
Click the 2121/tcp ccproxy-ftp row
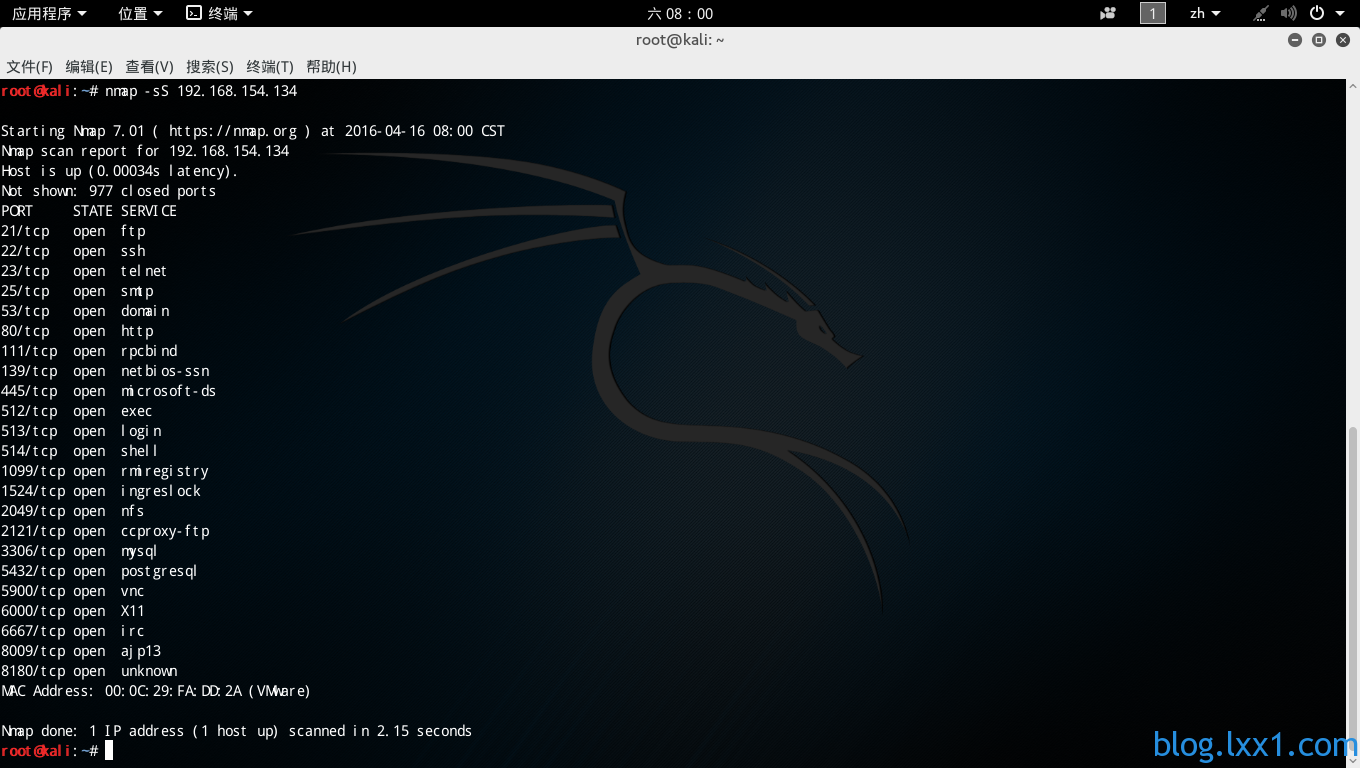tap(105, 531)
